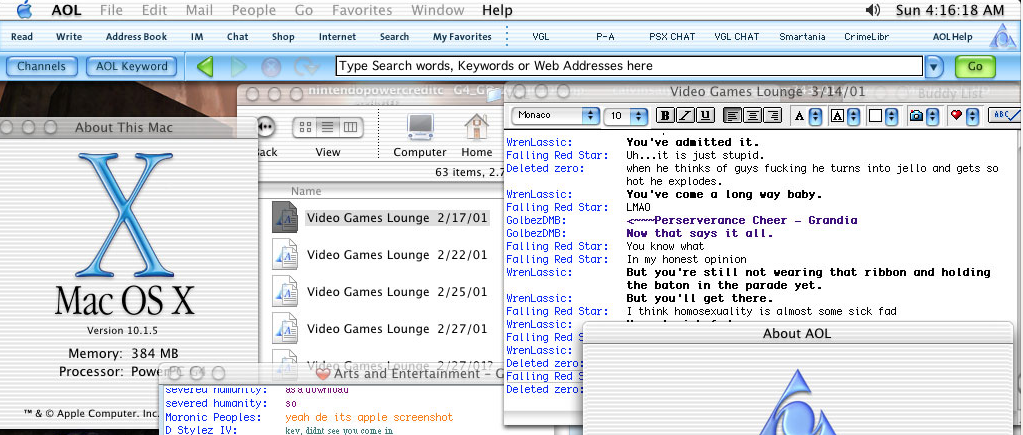
Task: Open the File menu
Action: pos(112,10)
